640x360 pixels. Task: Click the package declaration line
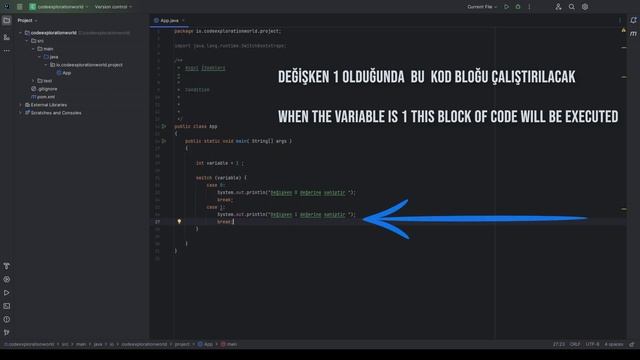pyautogui.click(x=228, y=31)
